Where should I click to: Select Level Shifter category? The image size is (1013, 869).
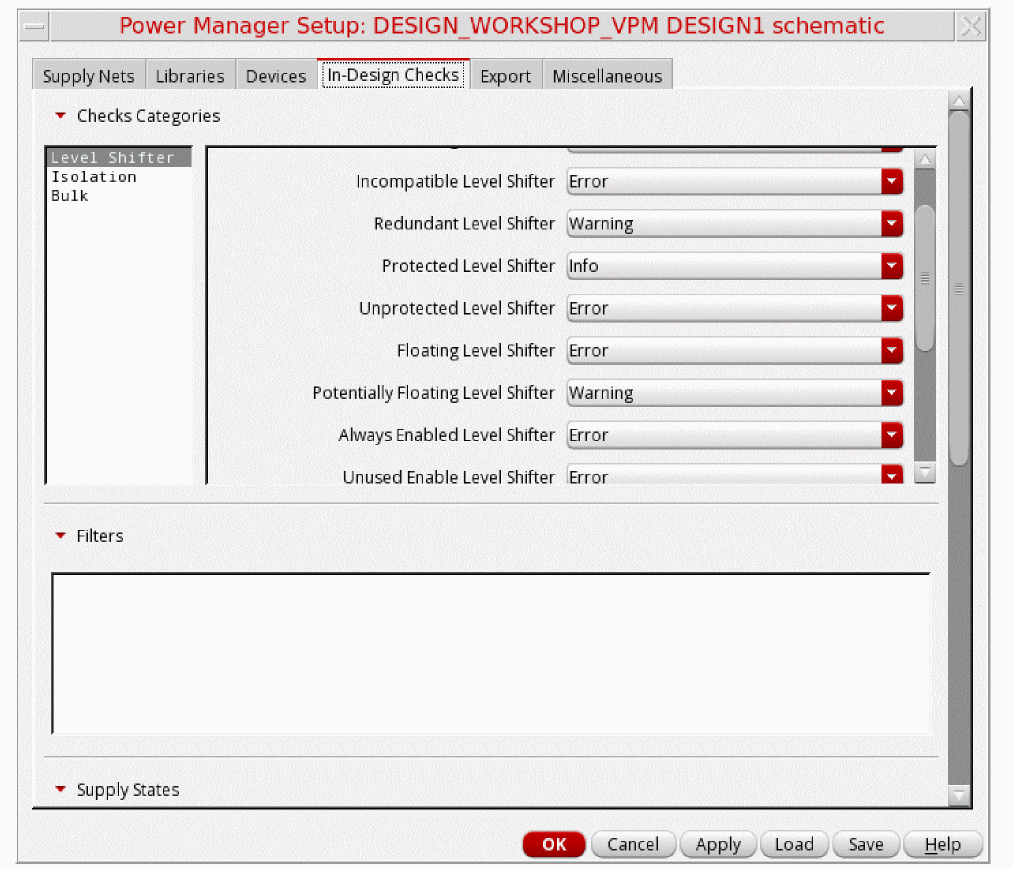tap(119, 158)
